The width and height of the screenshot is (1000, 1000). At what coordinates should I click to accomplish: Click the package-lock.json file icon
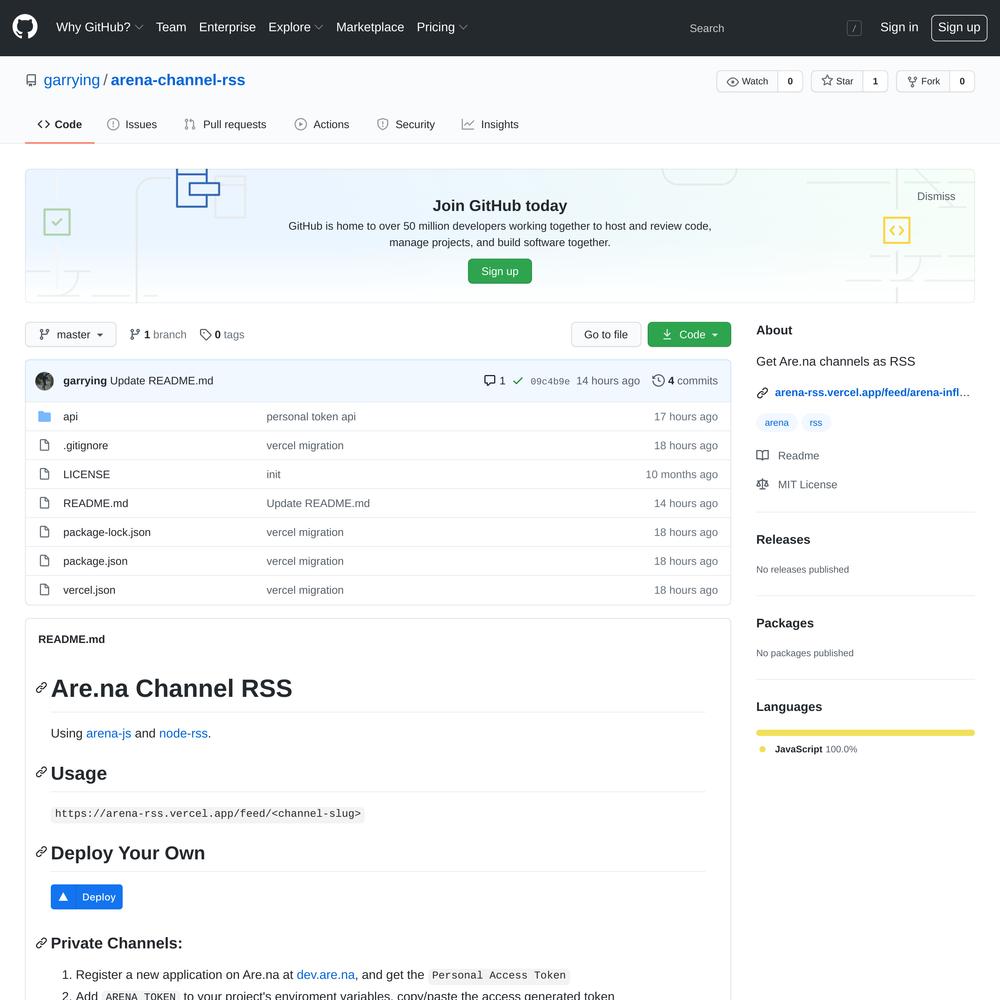(44, 532)
